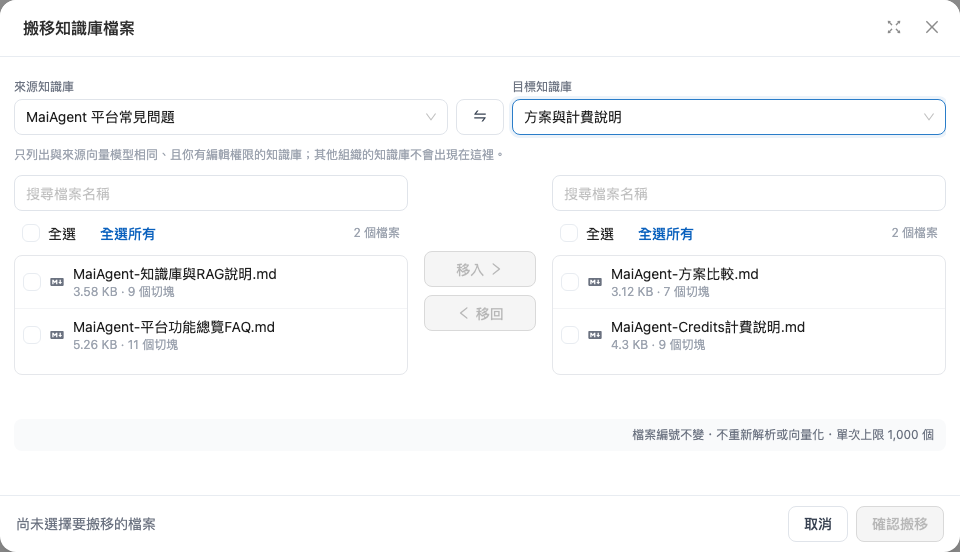Image resolution: width=960 pixels, height=552 pixels.
Task: Click the swap source and target icon
Action: pos(479,117)
